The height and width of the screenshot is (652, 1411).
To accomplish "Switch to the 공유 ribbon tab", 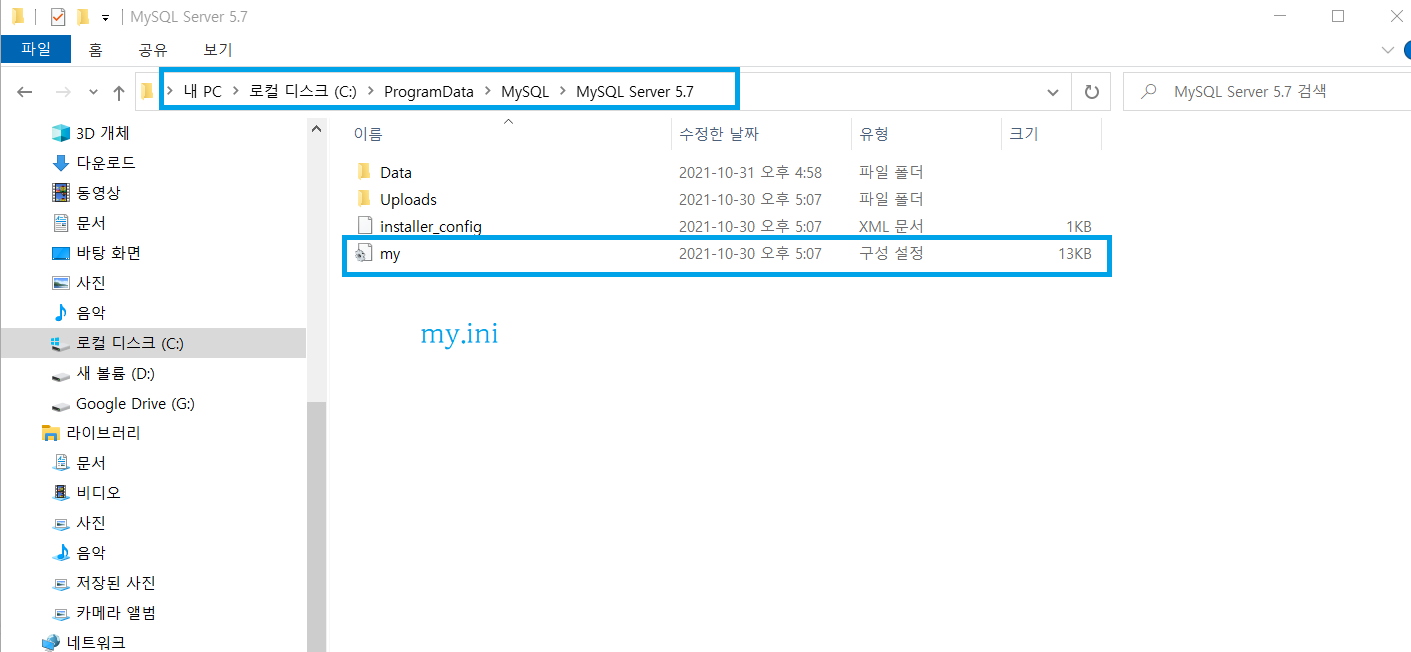I will pyautogui.click(x=153, y=49).
